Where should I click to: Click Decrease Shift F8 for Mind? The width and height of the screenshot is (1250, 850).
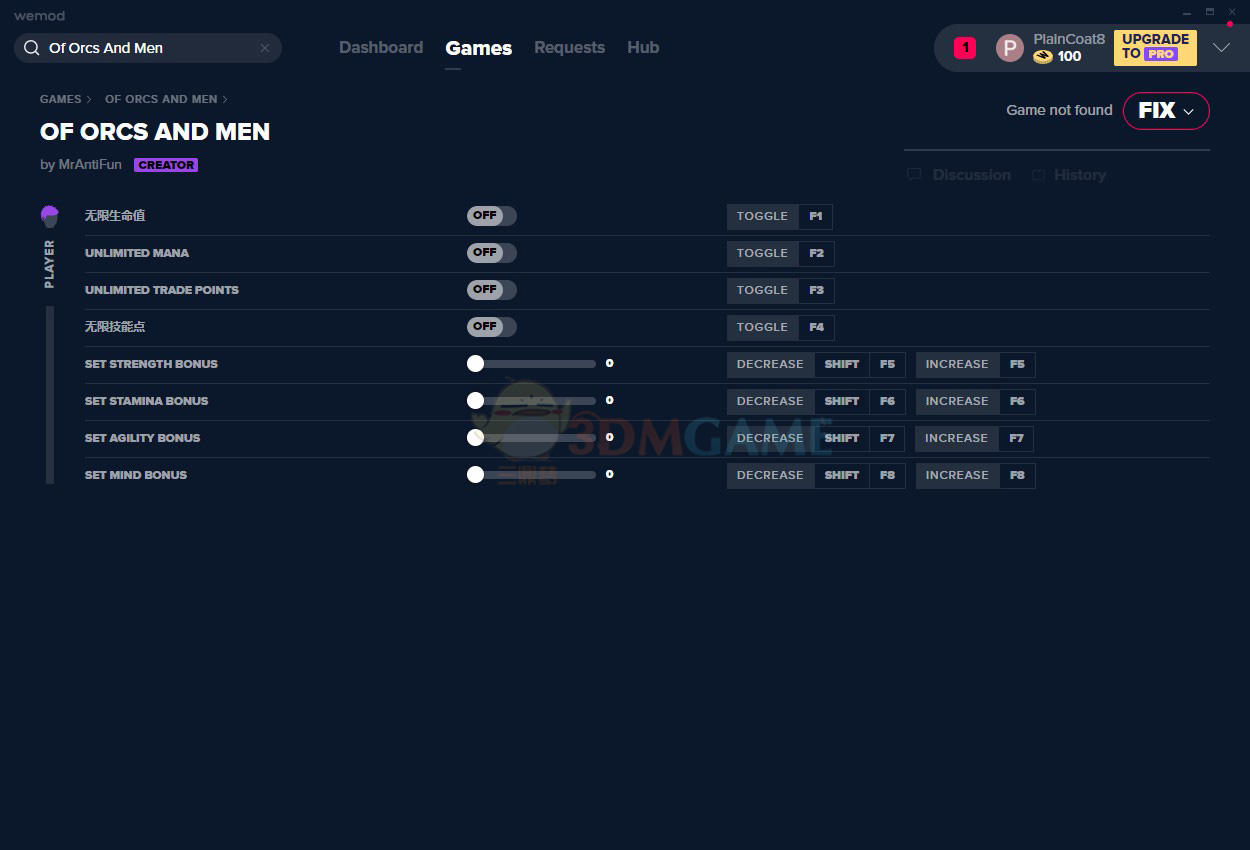[816, 475]
